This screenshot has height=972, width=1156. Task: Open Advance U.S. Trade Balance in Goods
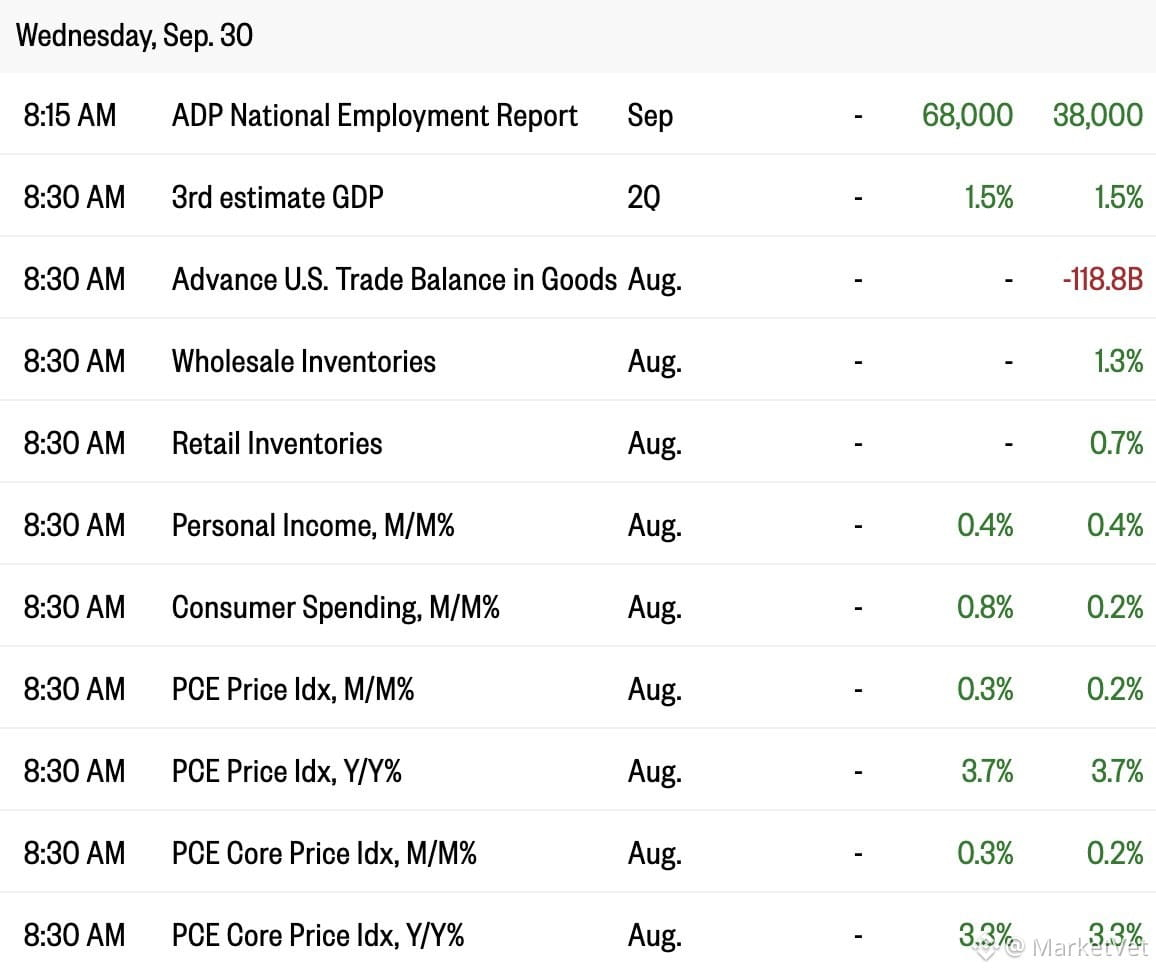coord(394,280)
